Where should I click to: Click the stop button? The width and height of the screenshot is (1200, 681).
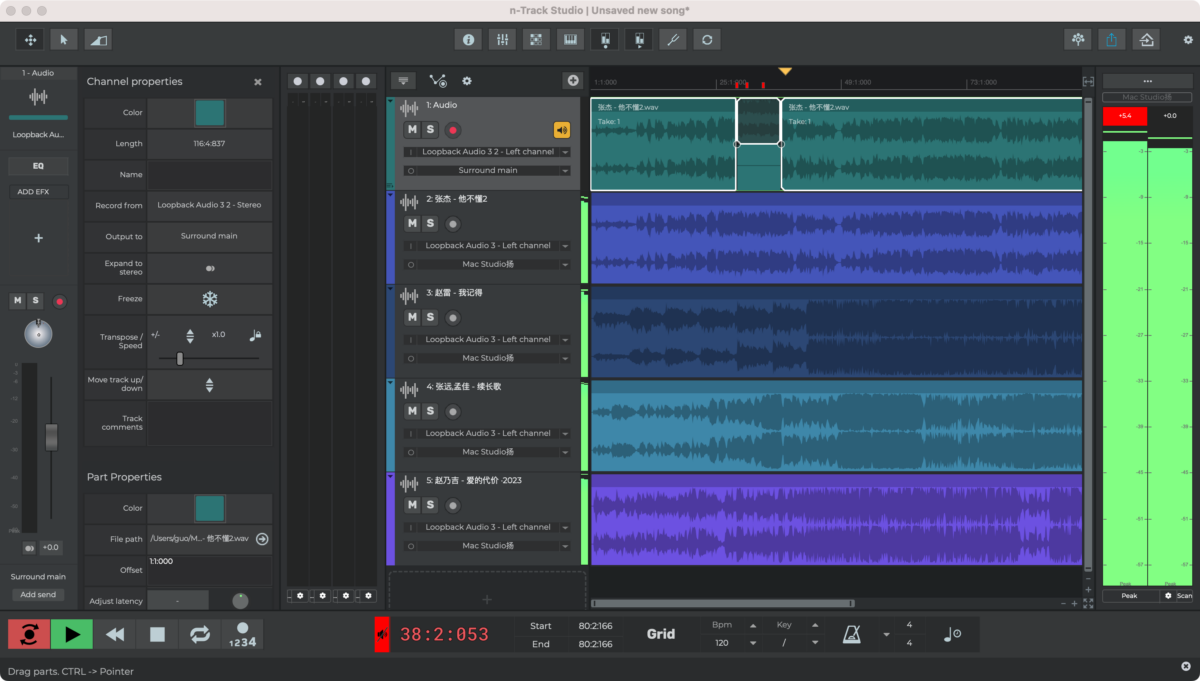point(157,634)
